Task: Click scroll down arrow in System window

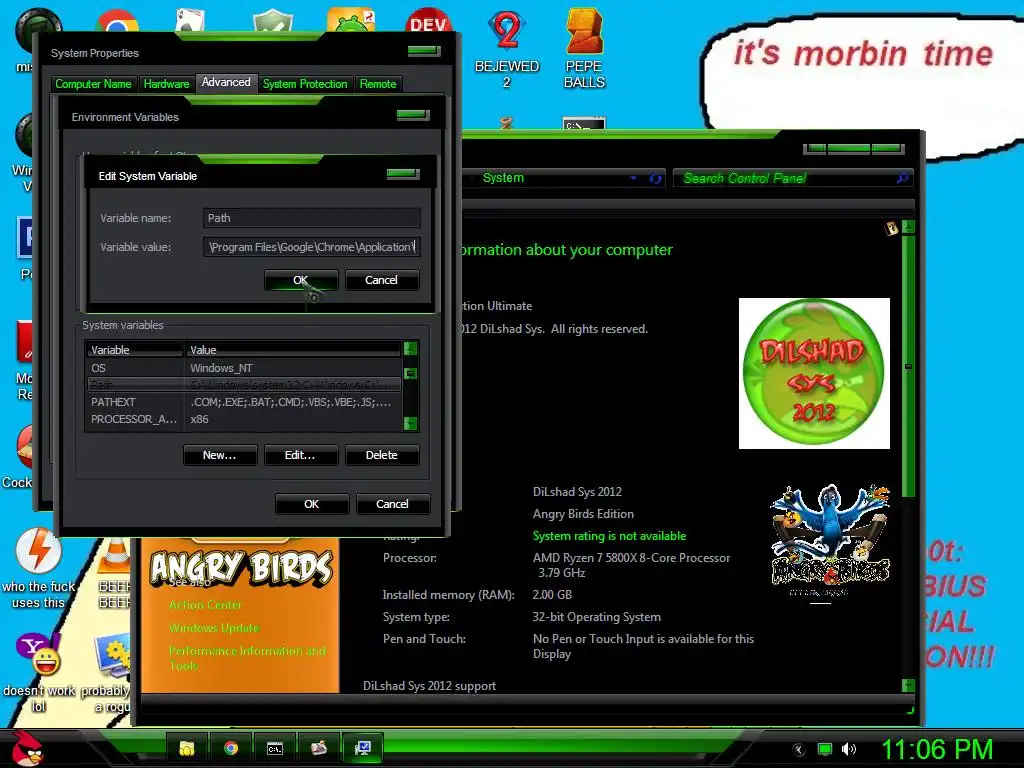Action: pos(908,685)
